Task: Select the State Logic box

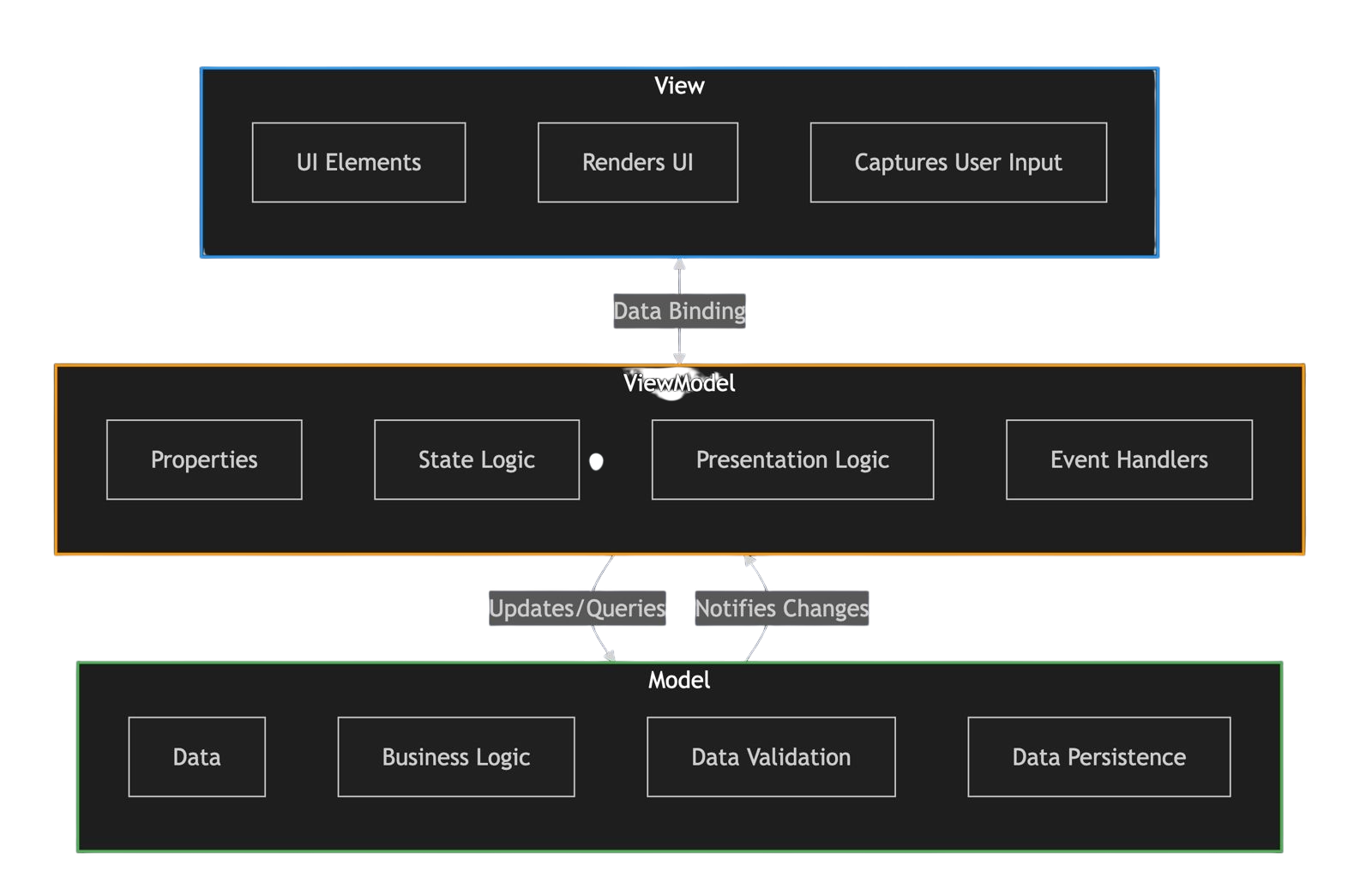Action: pyautogui.click(x=477, y=460)
